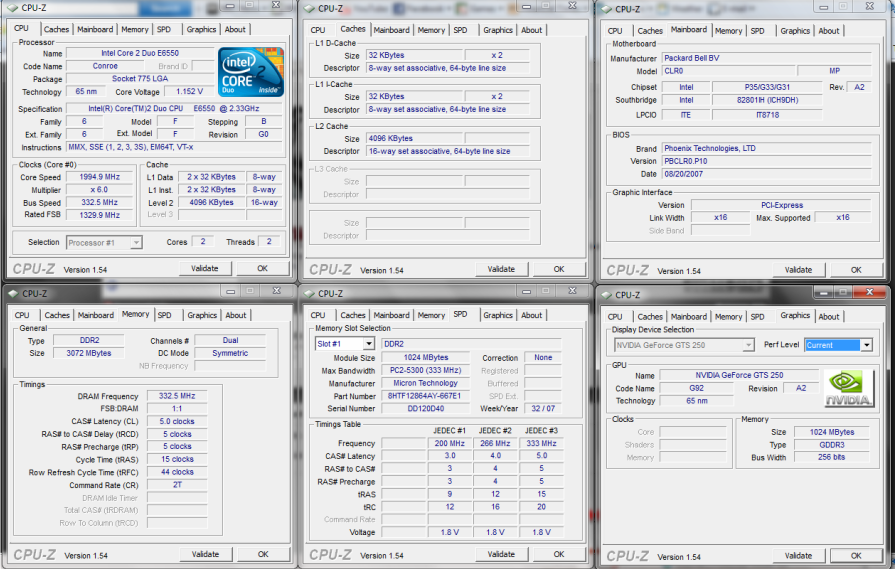895x569 pixels.
Task: Click the CPU-Z title bar icon of the bottom-middle window
Action: tap(309, 294)
